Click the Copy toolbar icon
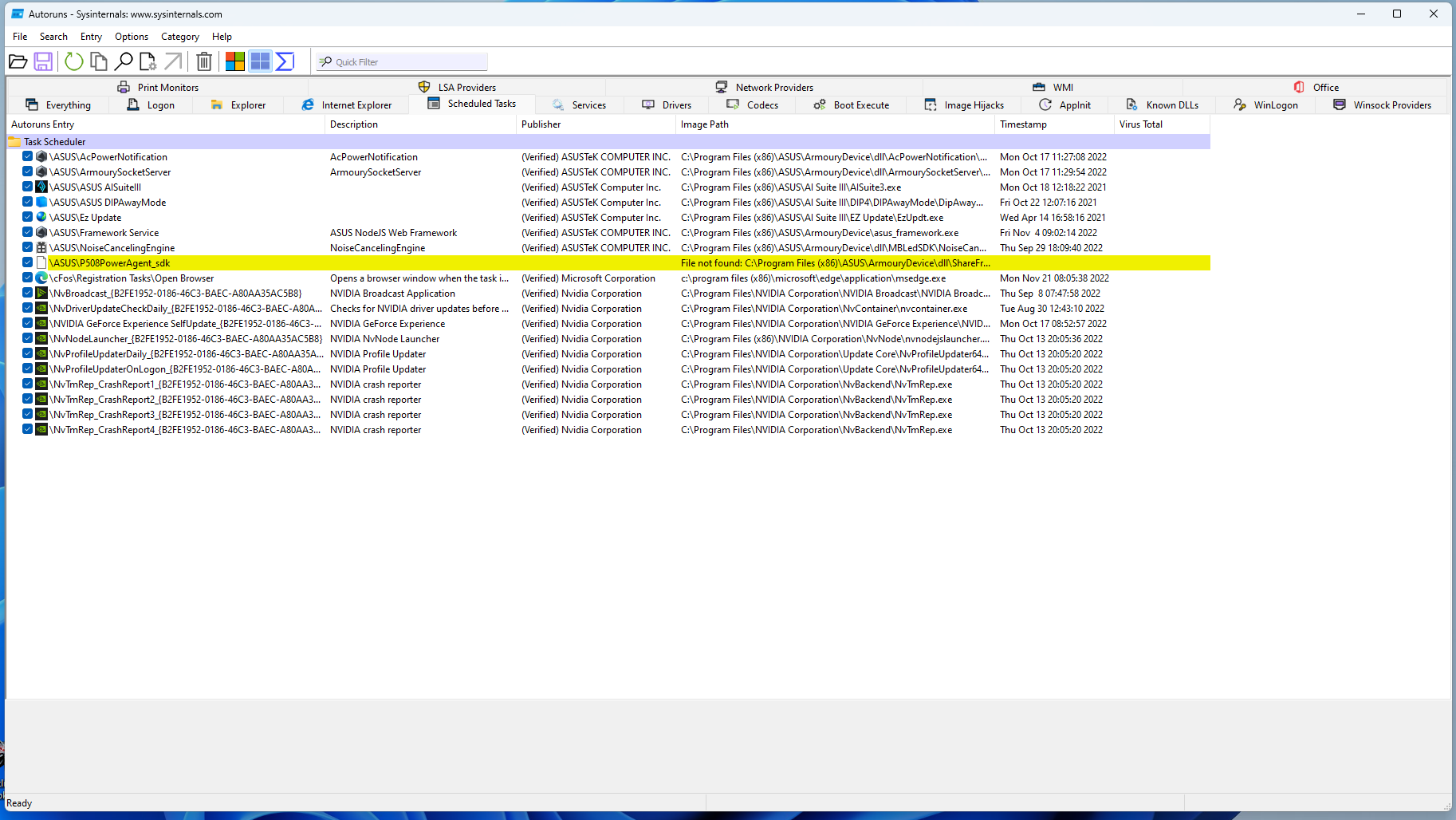1456x820 pixels. tap(99, 61)
